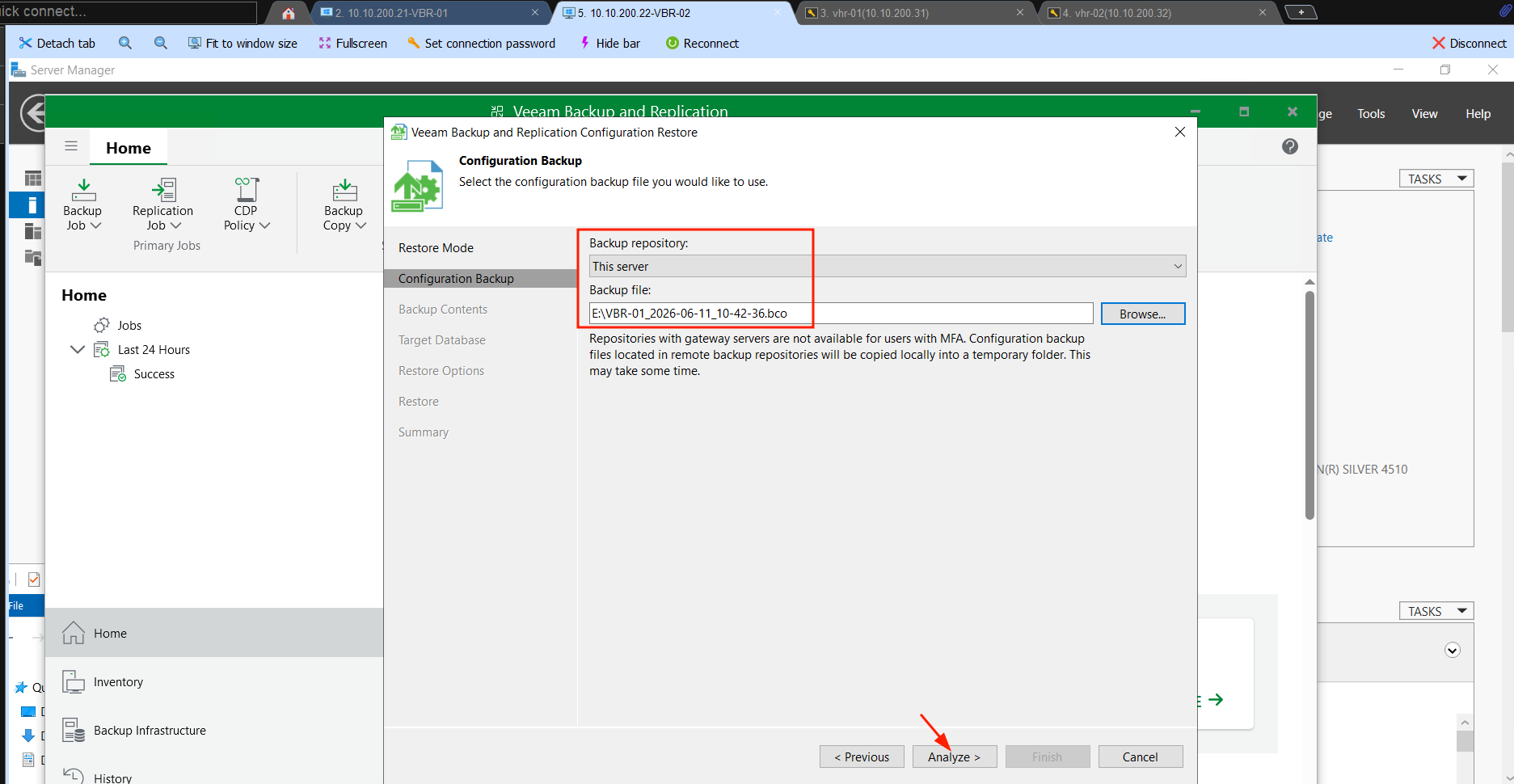
Task: Open the Backup repository dropdown
Action: [888, 266]
